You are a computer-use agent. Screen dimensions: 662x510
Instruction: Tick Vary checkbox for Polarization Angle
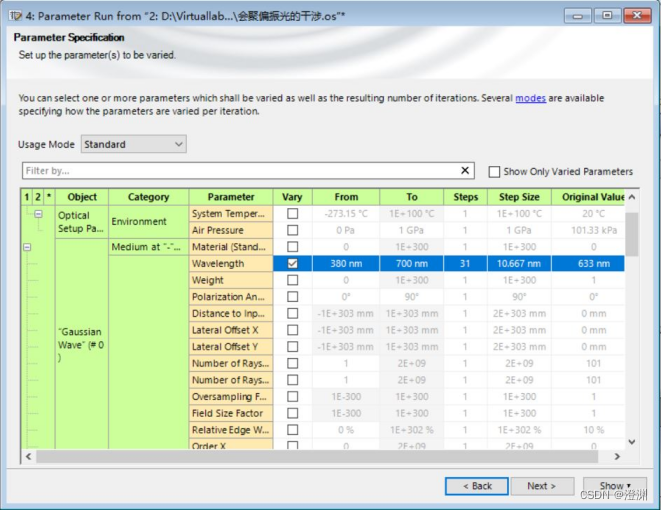pyautogui.click(x=292, y=297)
